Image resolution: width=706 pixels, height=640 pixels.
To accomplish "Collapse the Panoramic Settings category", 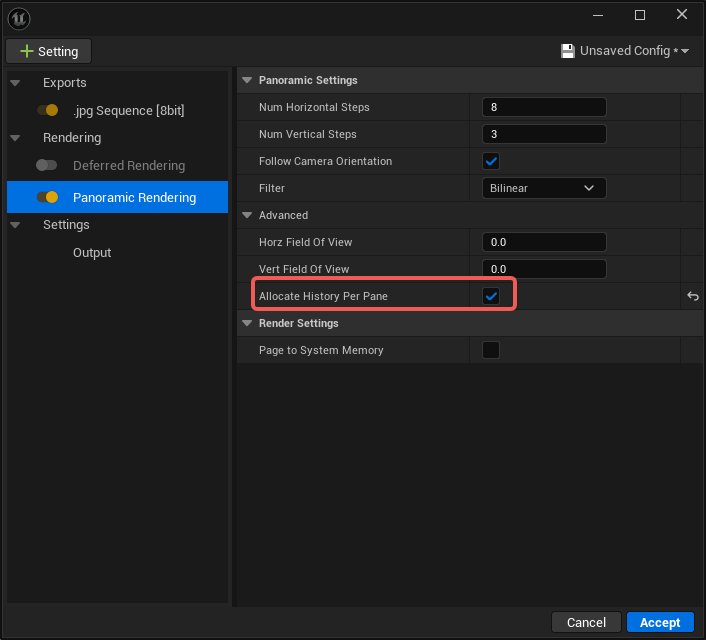I will 247,80.
